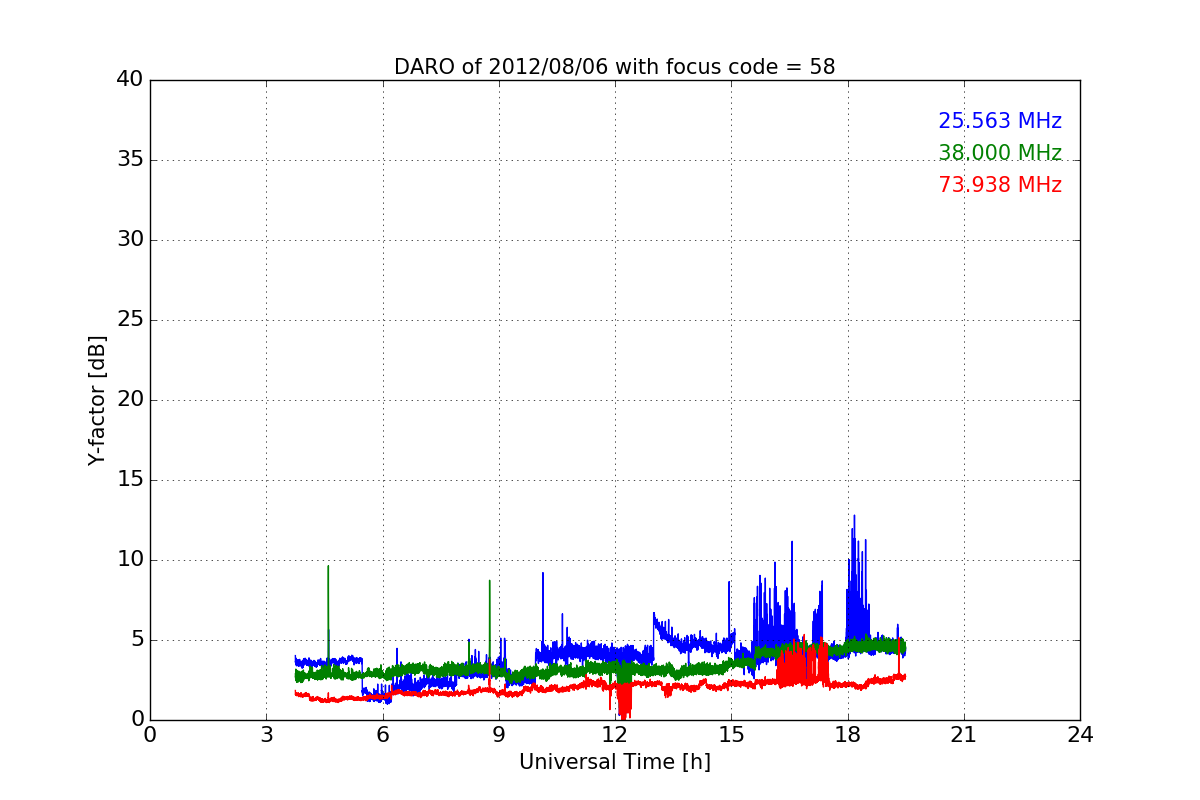1200x800 pixels.
Task: Click the plot title 'DARO of 2012/08/06 with focus code = 58'
Action: pyautogui.click(x=614, y=67)
